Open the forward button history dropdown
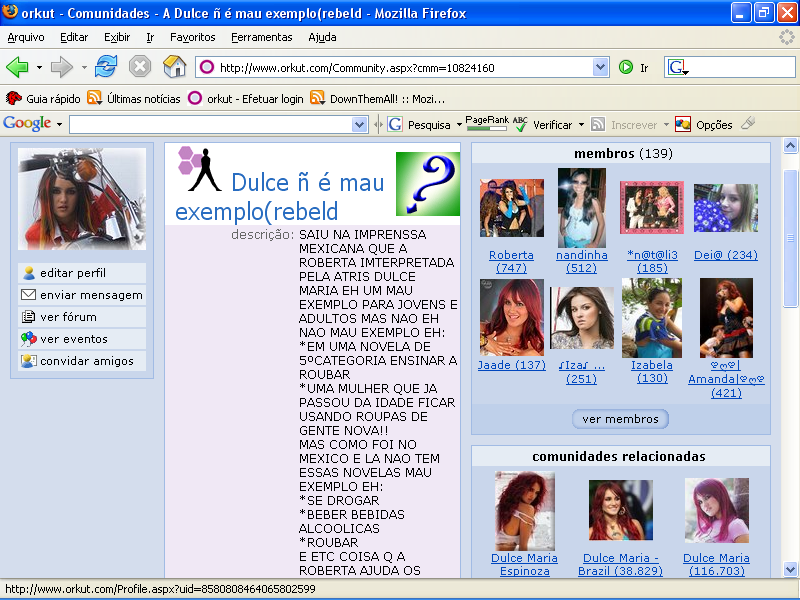This screenshot has width=800, height=600. pos(84,67)
